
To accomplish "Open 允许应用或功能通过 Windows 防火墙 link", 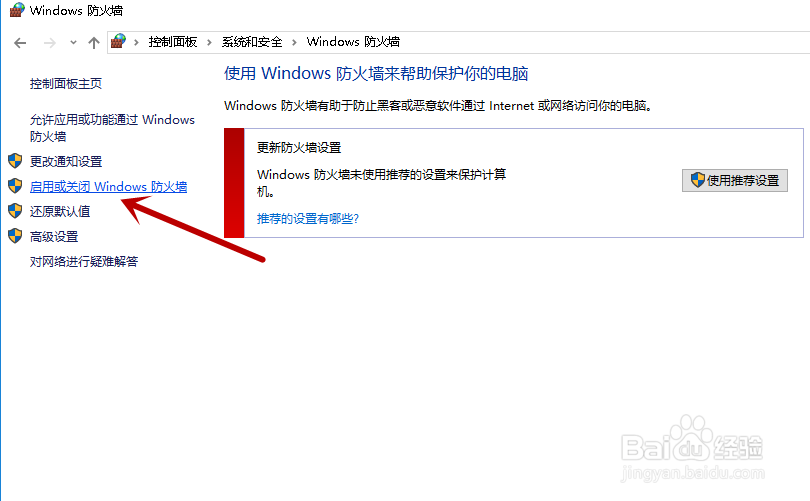I will [112, 128].
